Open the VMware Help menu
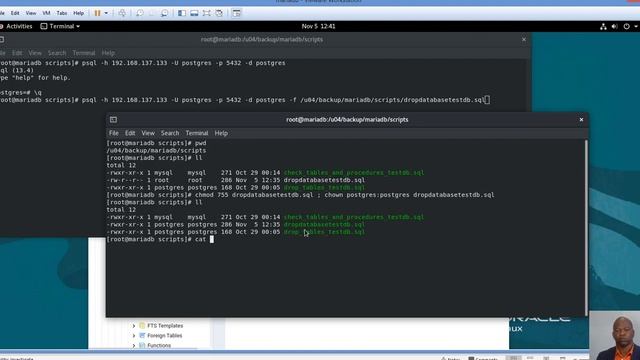This screenshot has height=360, width=640. (78, 13)
